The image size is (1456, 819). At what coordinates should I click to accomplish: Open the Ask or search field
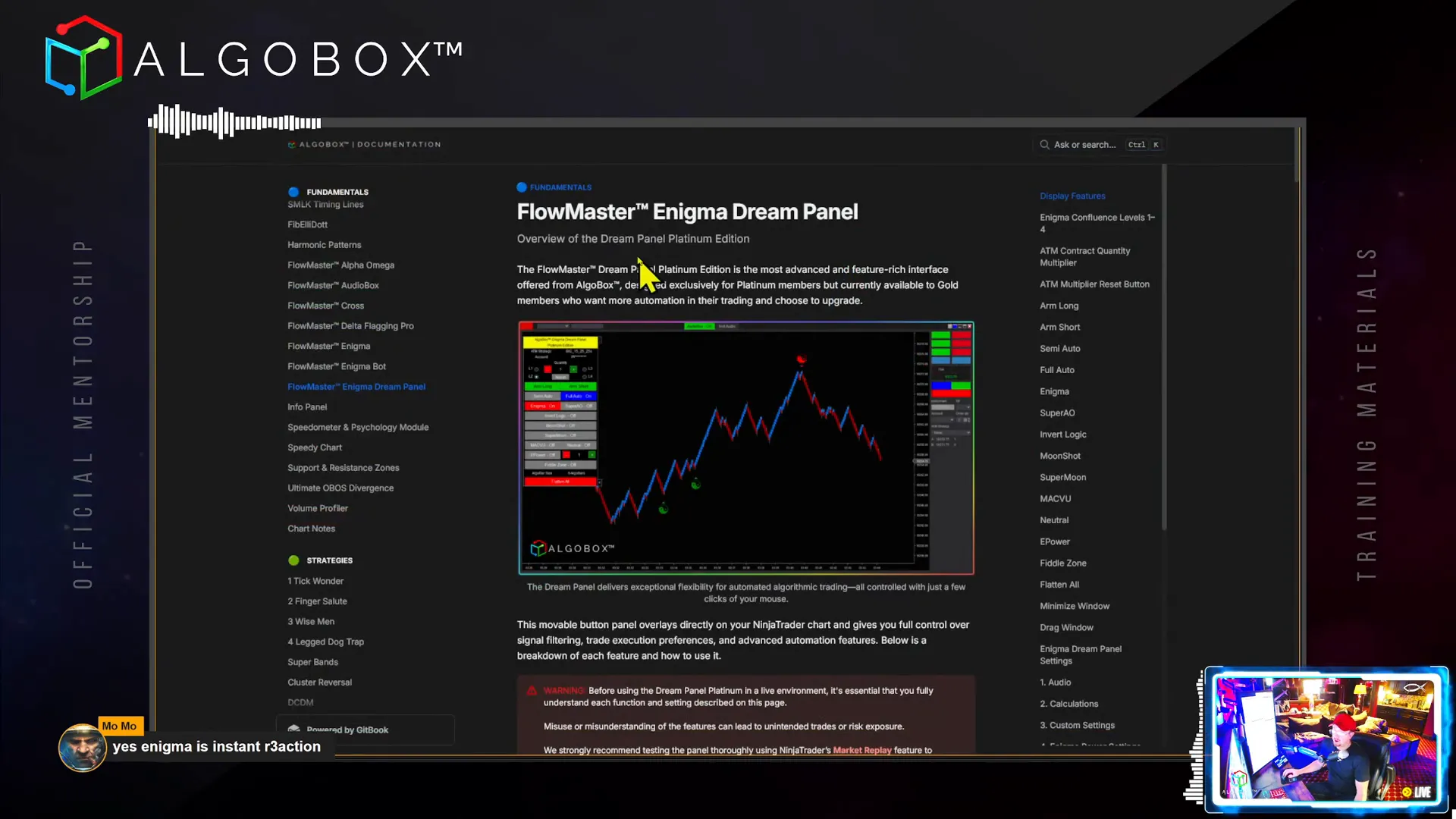click(x=1100, y=145)
